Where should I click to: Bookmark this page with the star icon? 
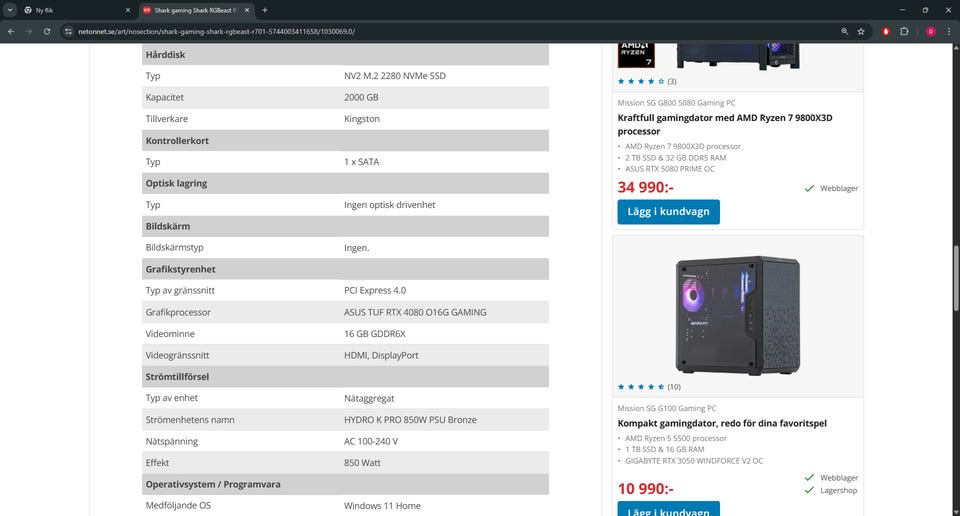861,31
